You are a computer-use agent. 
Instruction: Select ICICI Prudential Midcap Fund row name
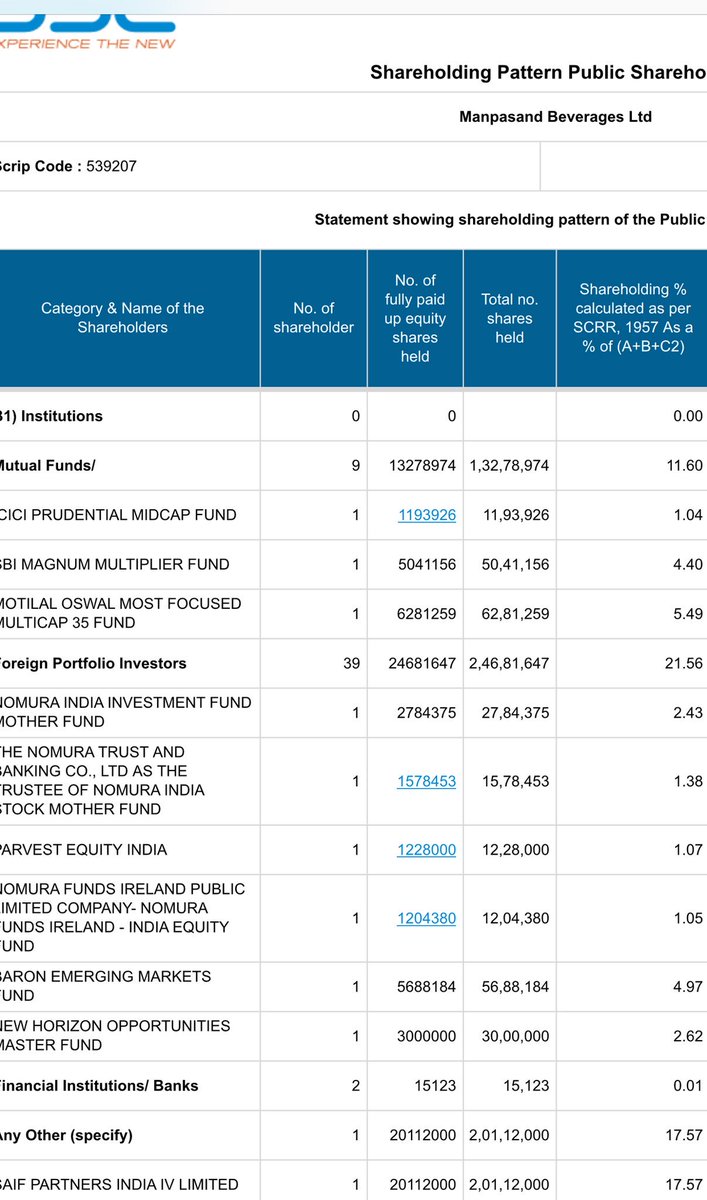point(118,515)
